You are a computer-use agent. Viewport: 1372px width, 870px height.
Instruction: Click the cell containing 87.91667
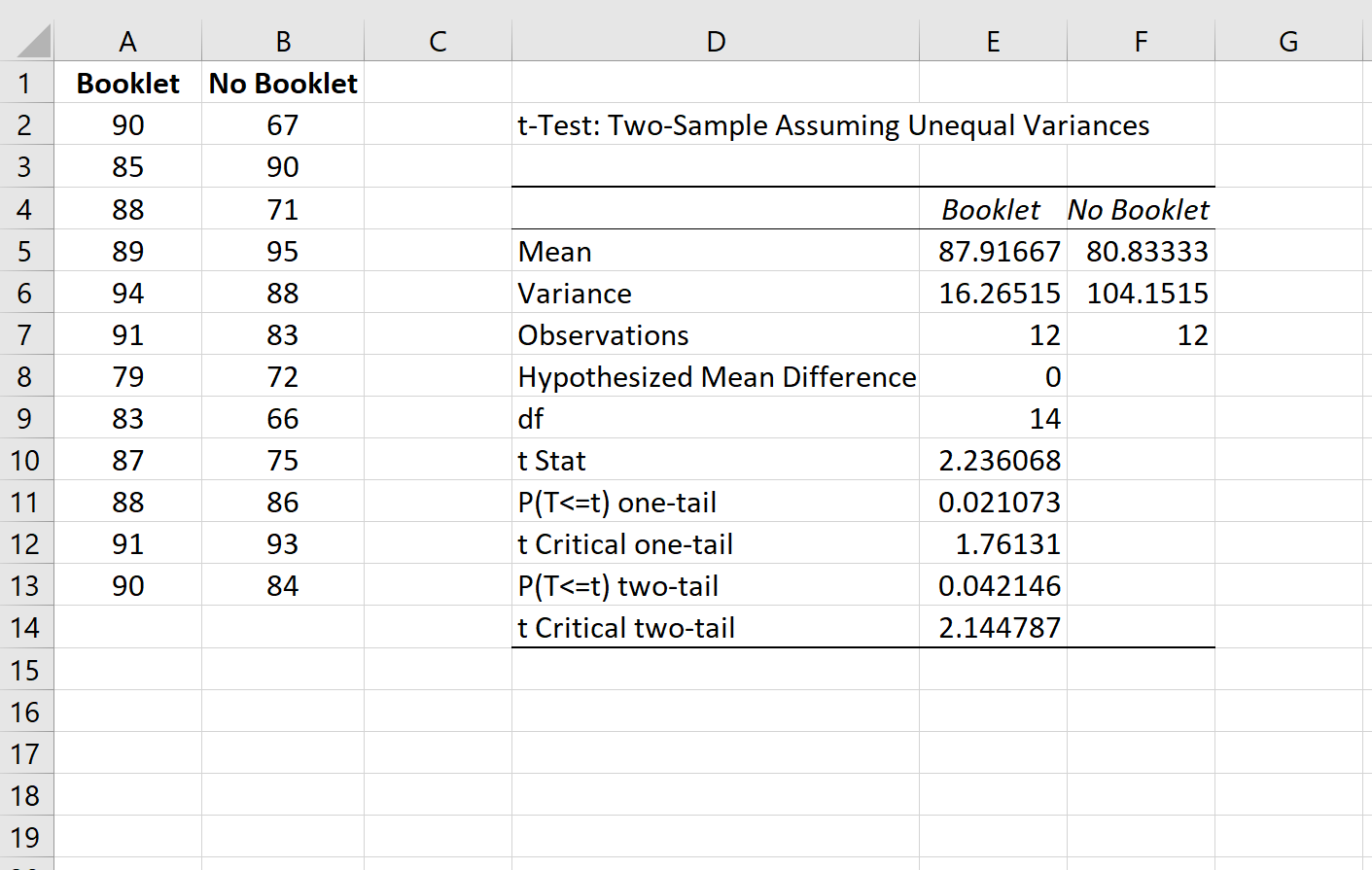point(993,251)
